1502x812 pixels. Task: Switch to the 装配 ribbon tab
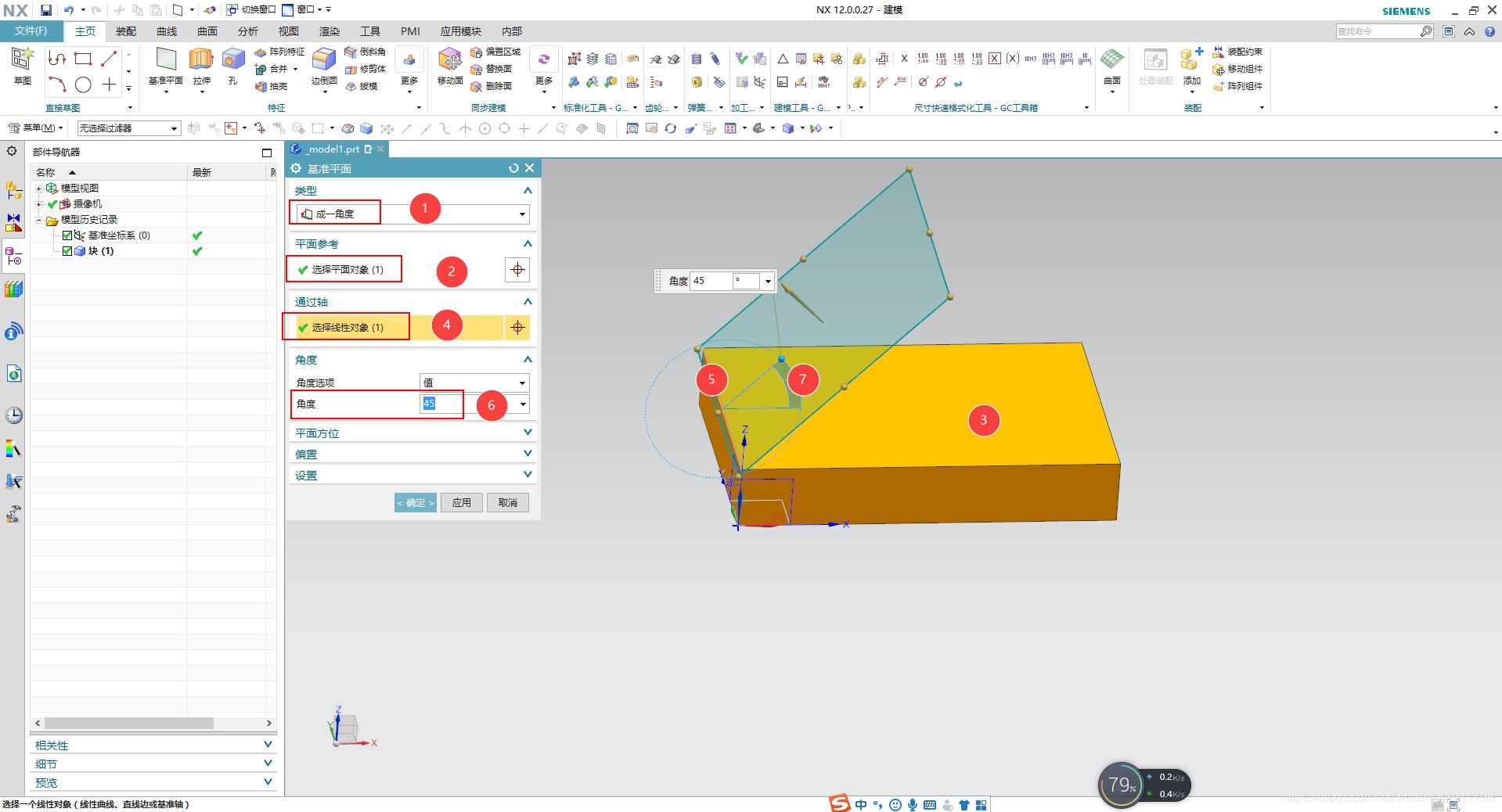tap(126, 31)
